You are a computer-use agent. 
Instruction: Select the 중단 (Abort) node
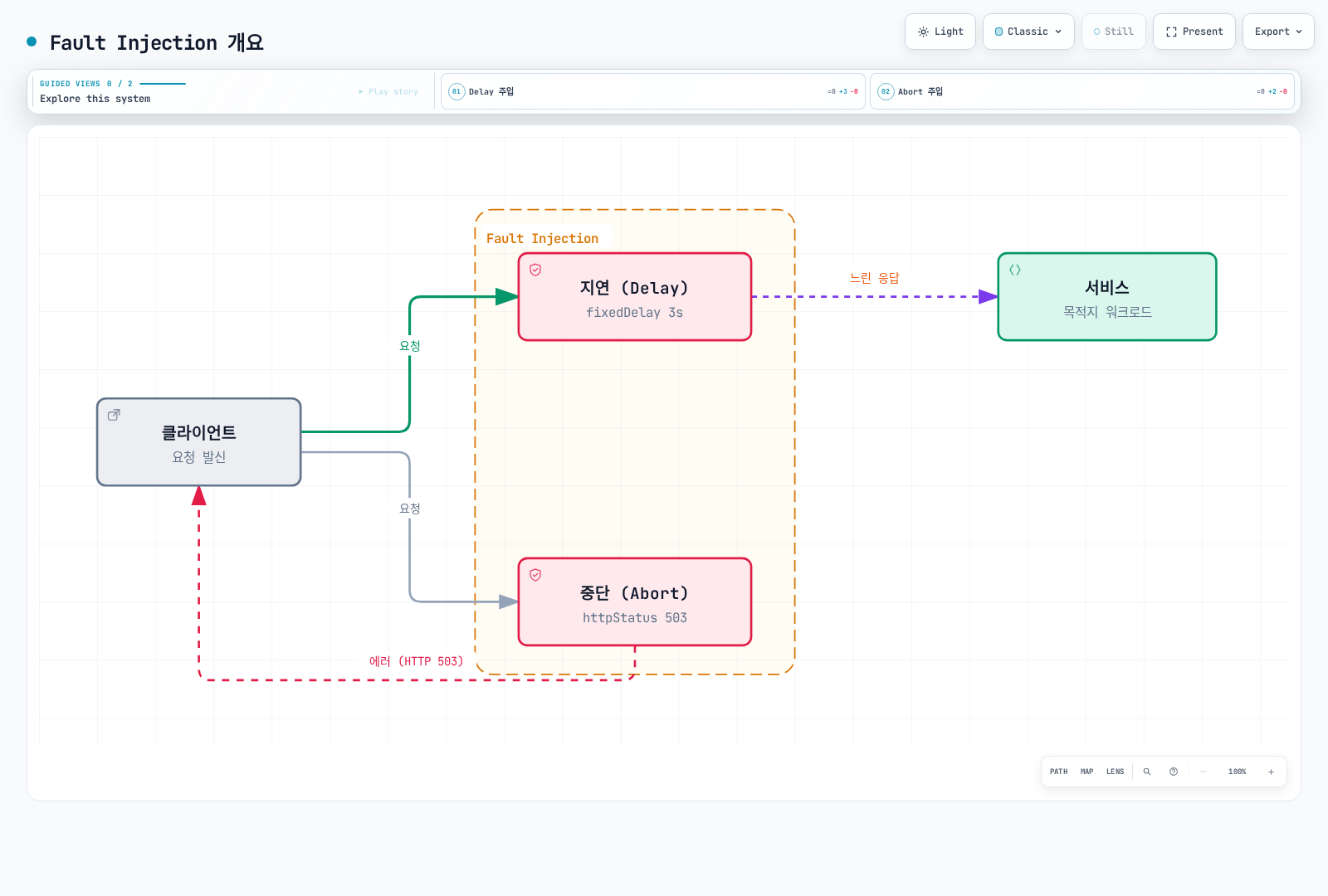635,602
